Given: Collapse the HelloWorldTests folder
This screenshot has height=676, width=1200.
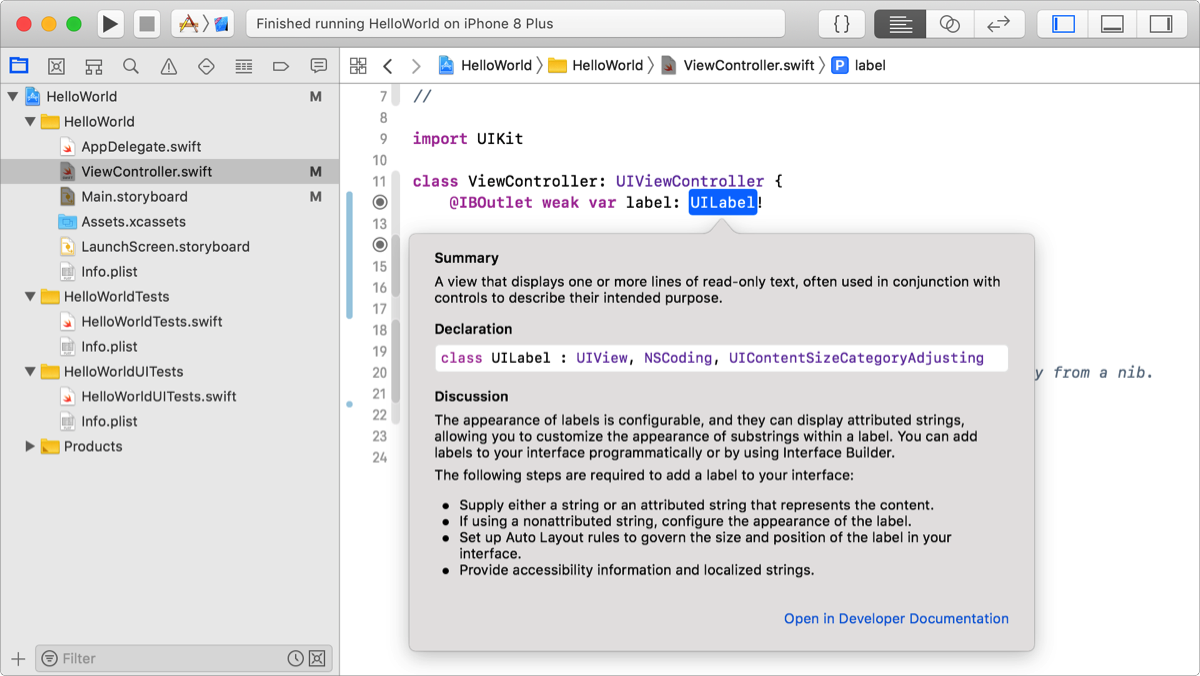Looking at the screenshot, I should pos(30,297).
